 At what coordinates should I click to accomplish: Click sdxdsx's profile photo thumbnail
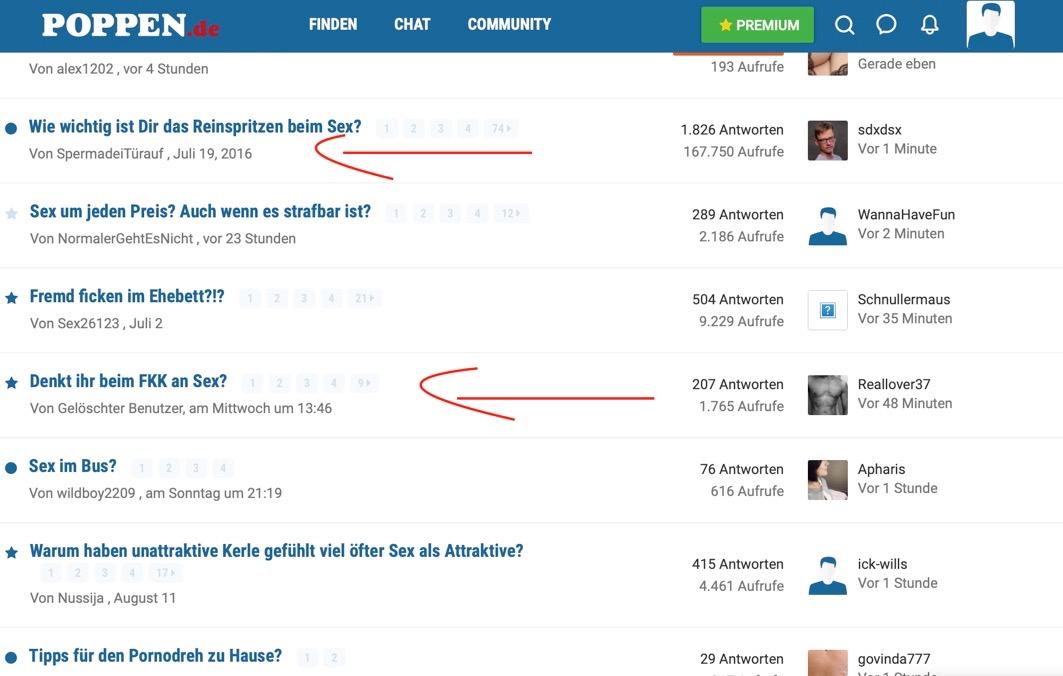pyautogui.click(x=827, y=141)
